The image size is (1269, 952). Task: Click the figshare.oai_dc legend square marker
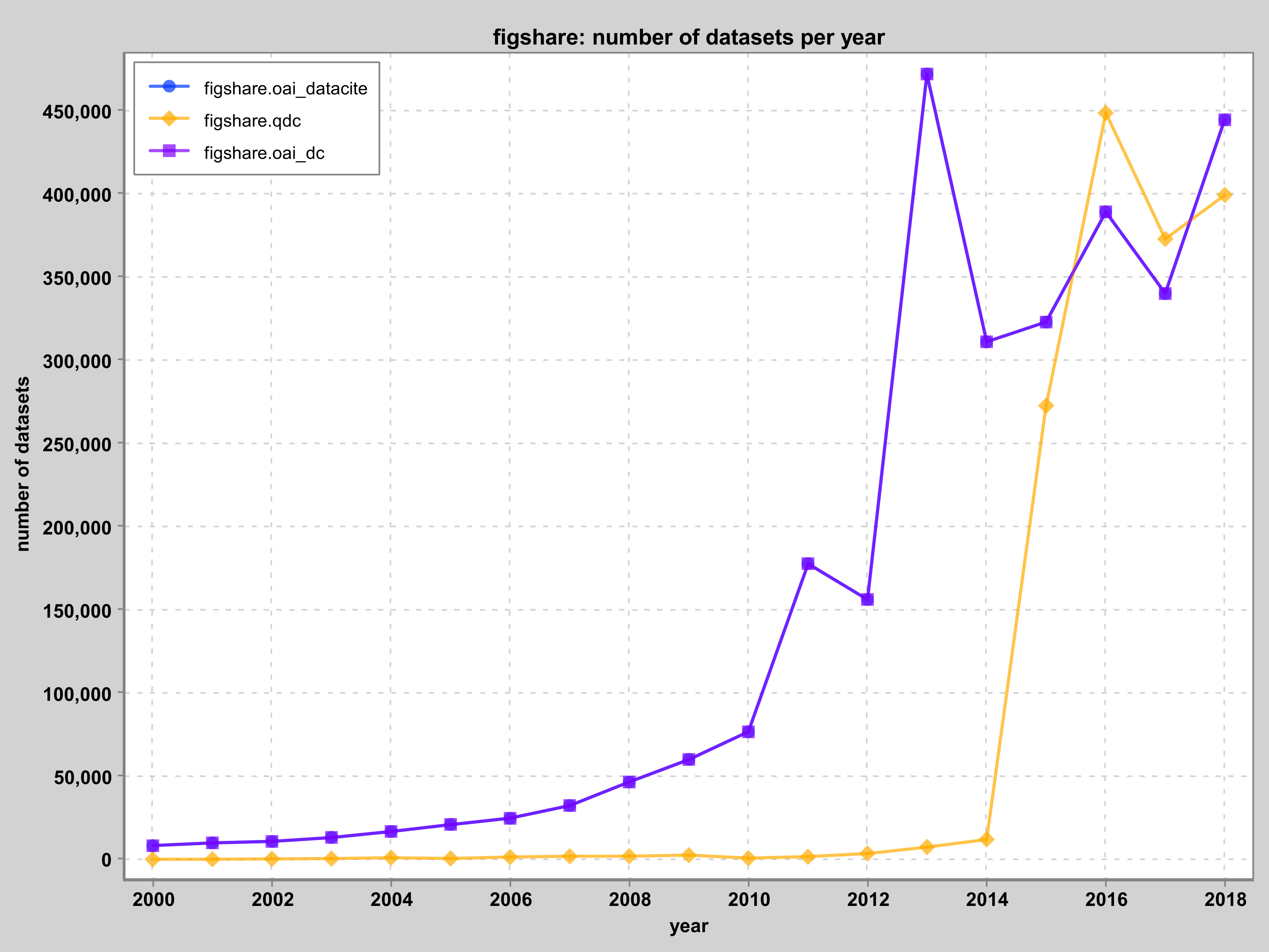169,152
